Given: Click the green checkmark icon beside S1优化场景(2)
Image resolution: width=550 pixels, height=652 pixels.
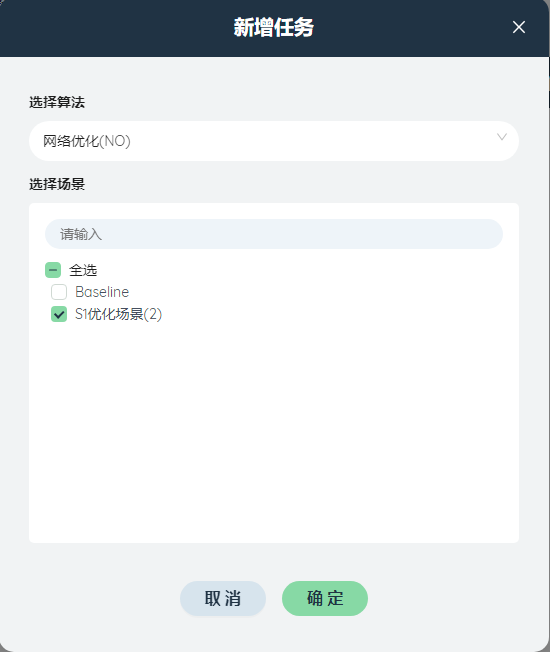Looking at the screenshot, I should 59,314.
